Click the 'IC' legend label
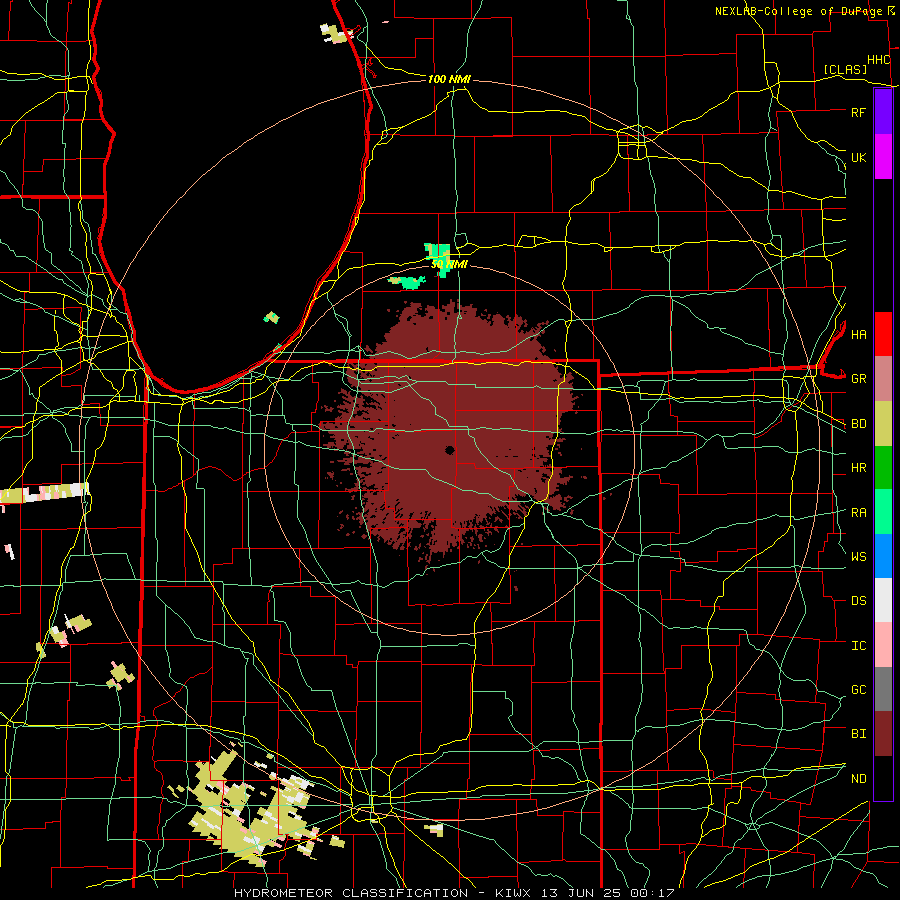This screenshot has width=900, height=900. [858, 646]
